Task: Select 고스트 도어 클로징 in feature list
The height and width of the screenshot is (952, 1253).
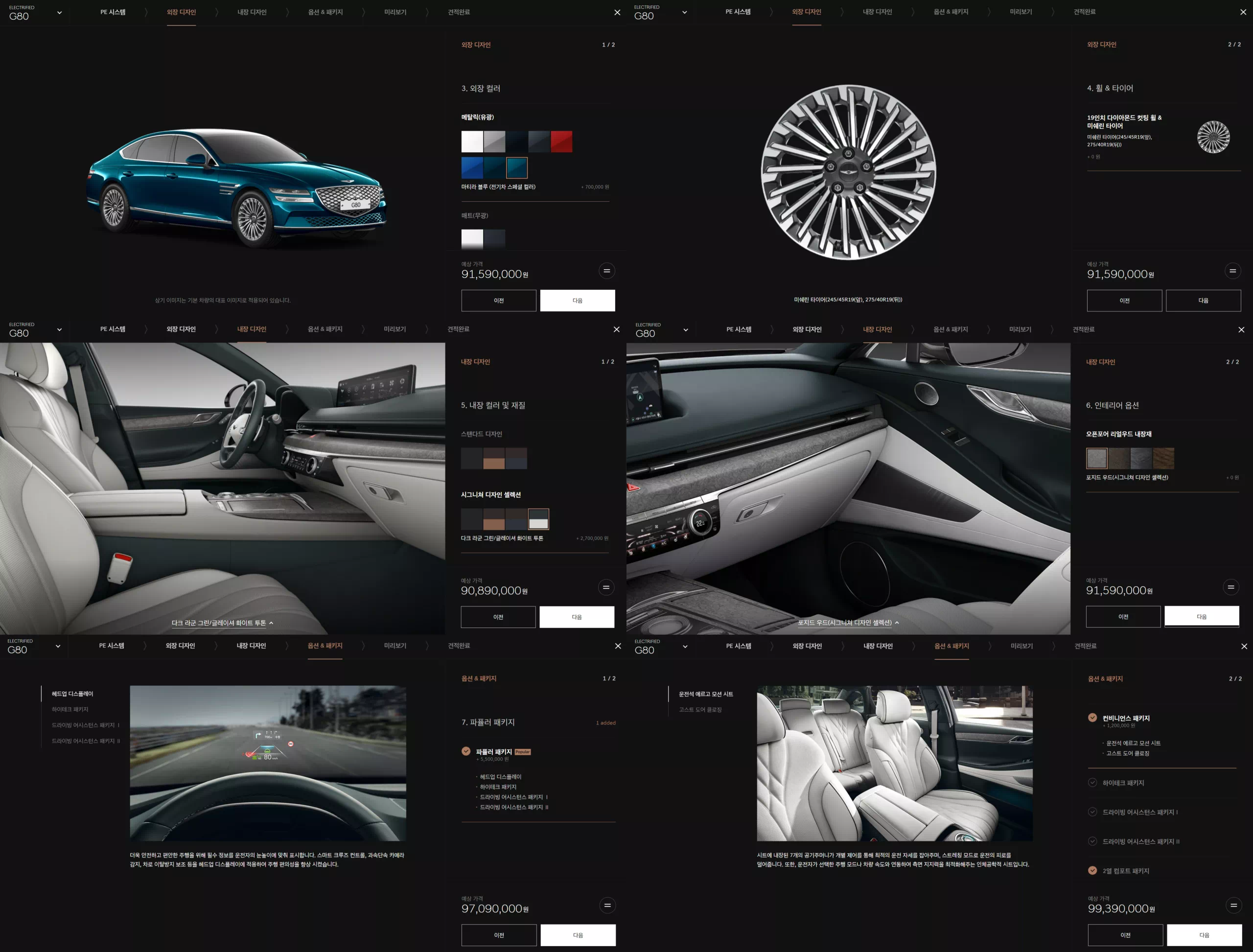Action: 700,709
